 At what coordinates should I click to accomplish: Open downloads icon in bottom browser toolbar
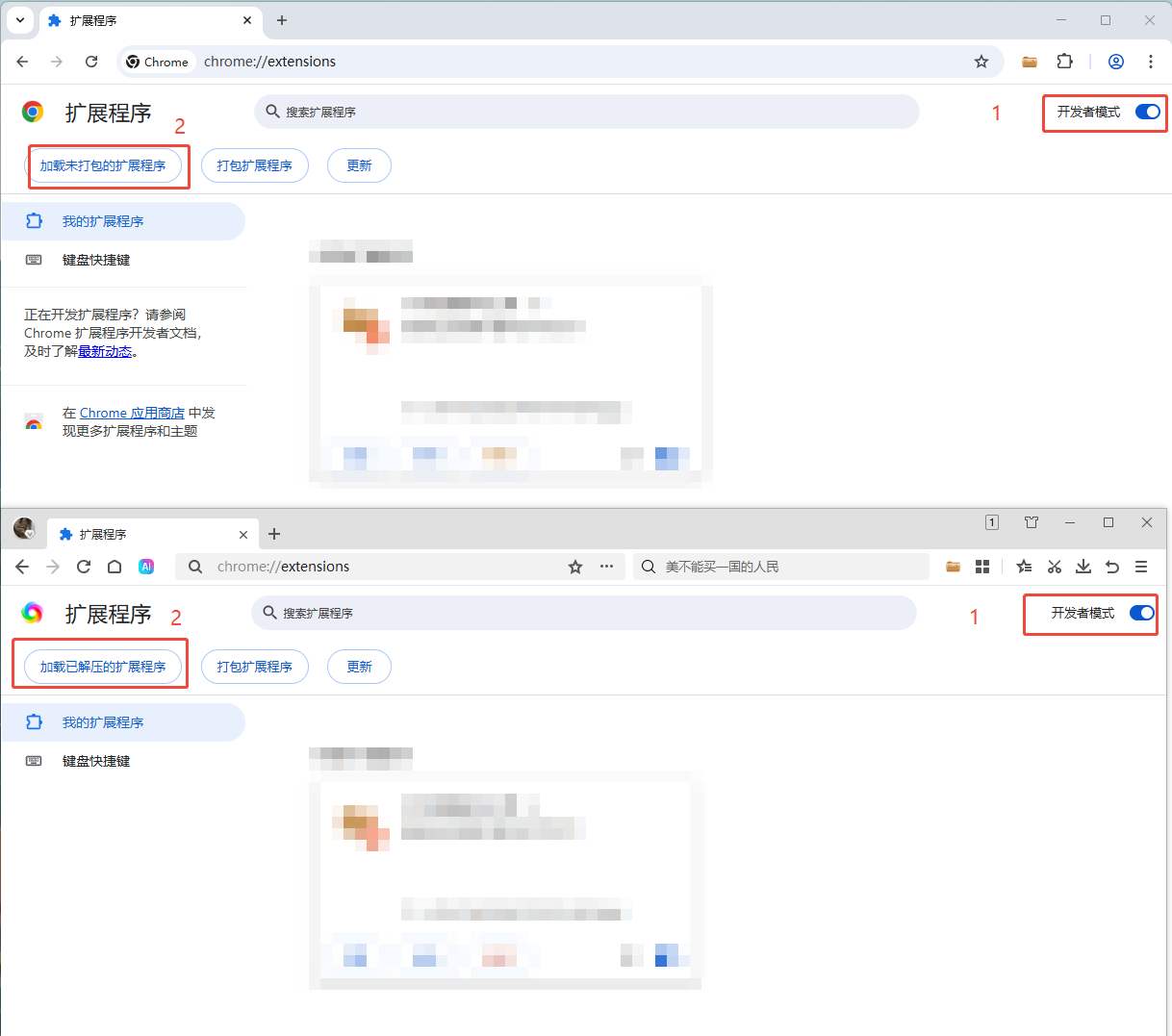pyautogui.click(x=1083, y=567)
